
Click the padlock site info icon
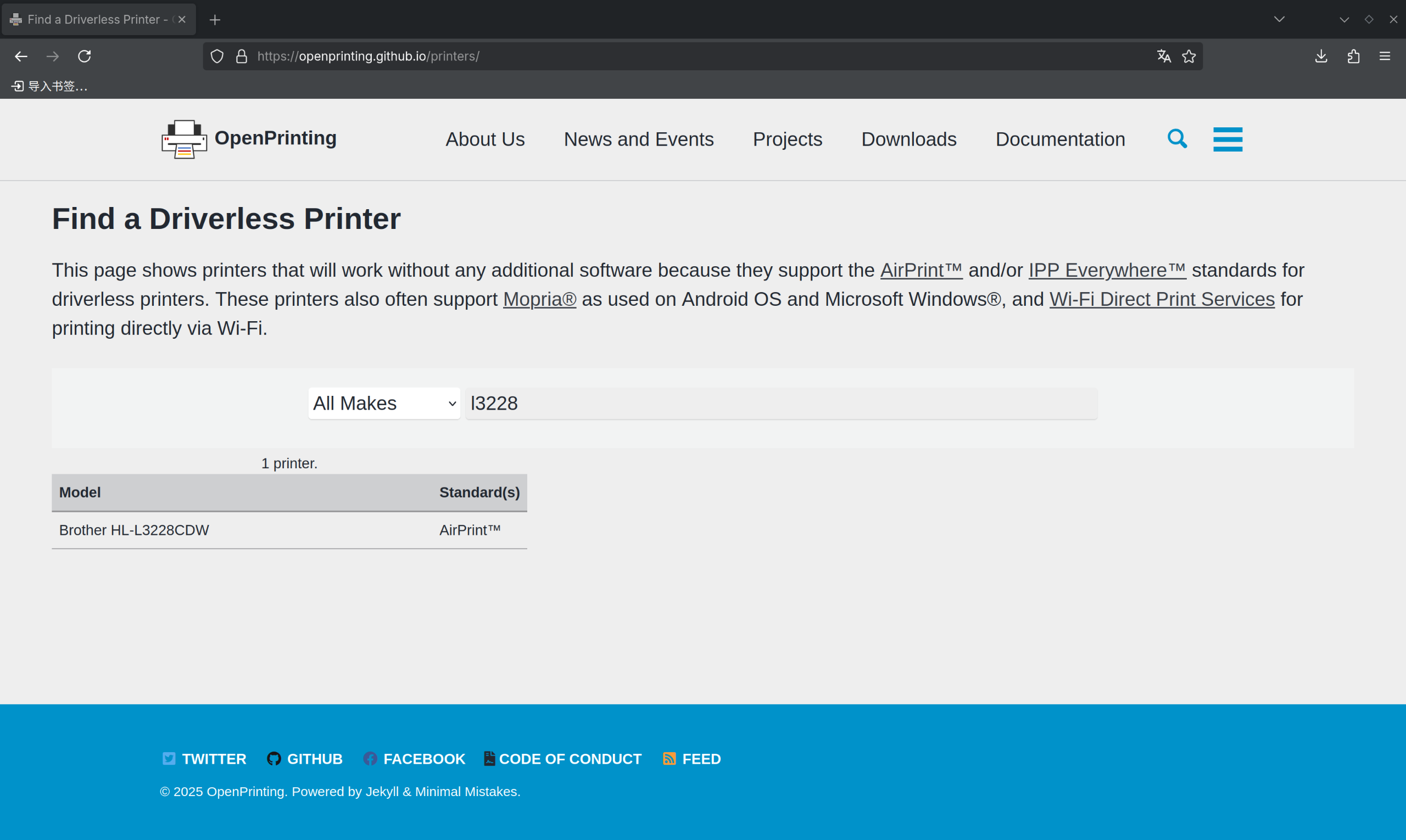tap(242, 56)
